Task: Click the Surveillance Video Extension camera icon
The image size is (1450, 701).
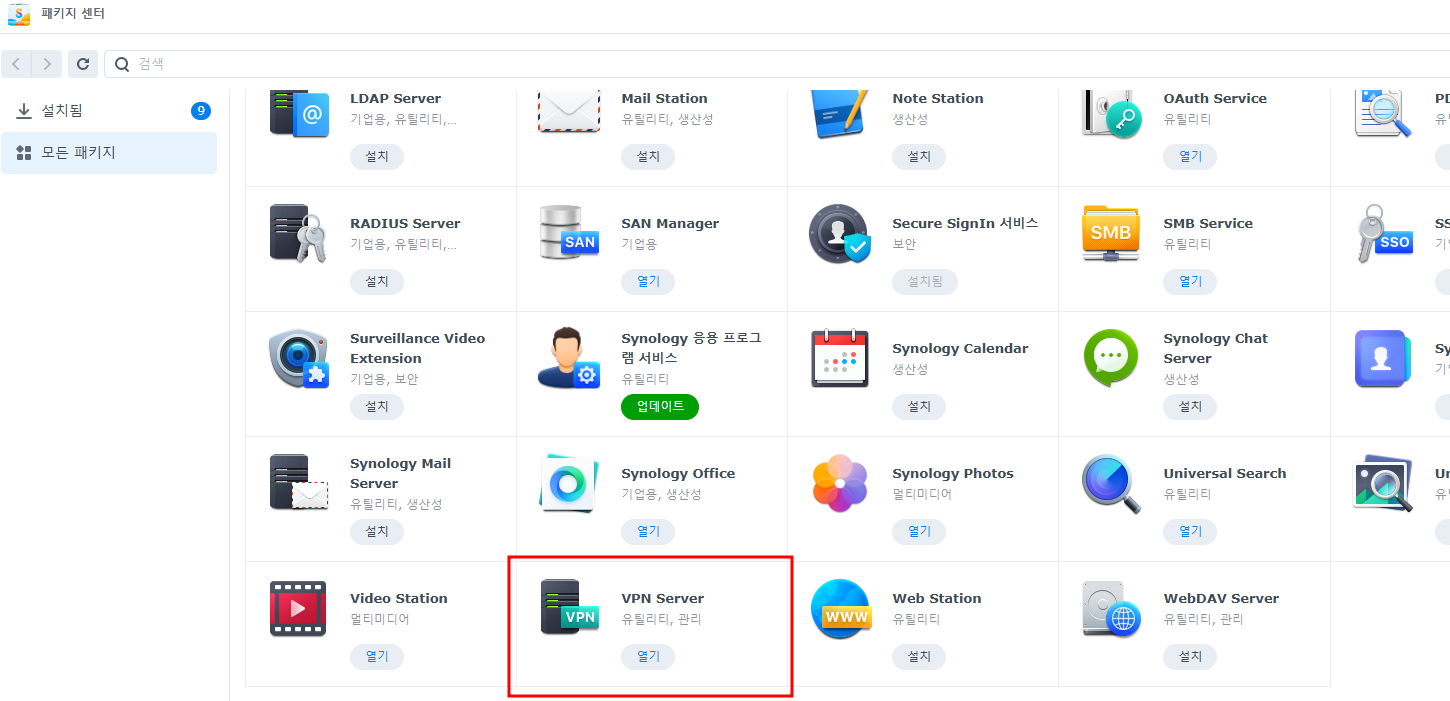Action: coord(298,359)
